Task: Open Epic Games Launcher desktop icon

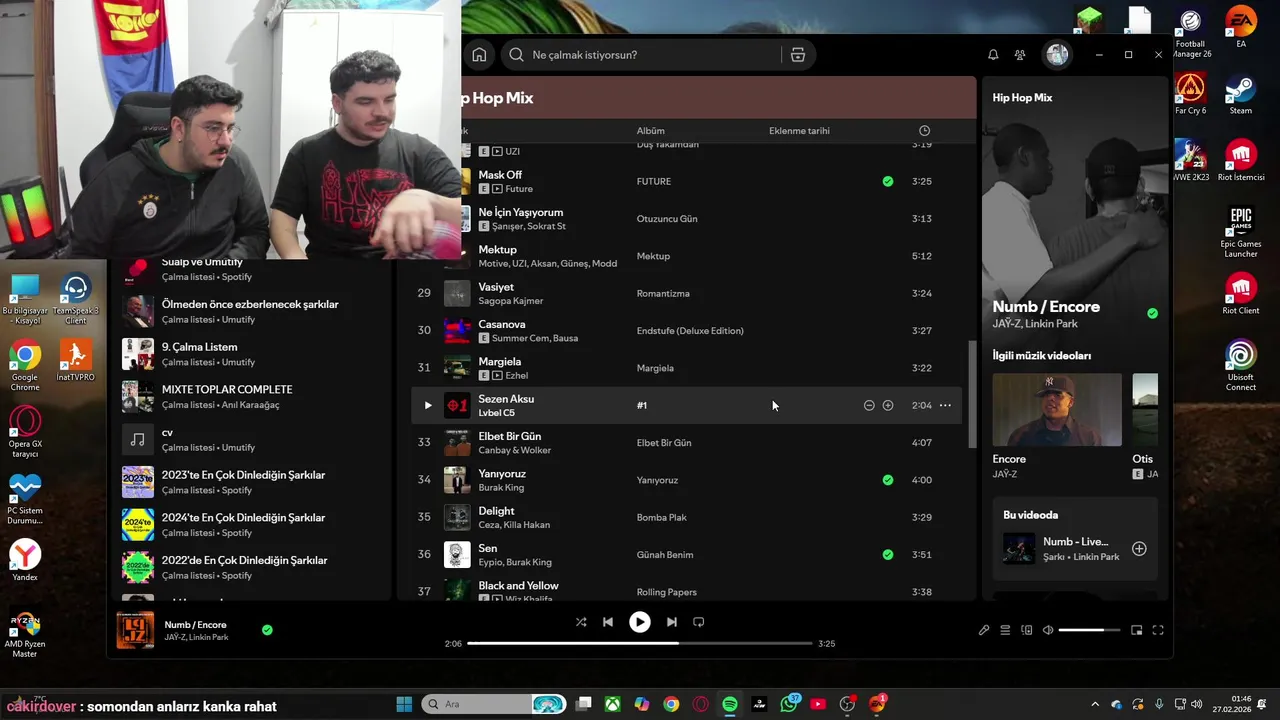Action: (x=1241, y=233)
